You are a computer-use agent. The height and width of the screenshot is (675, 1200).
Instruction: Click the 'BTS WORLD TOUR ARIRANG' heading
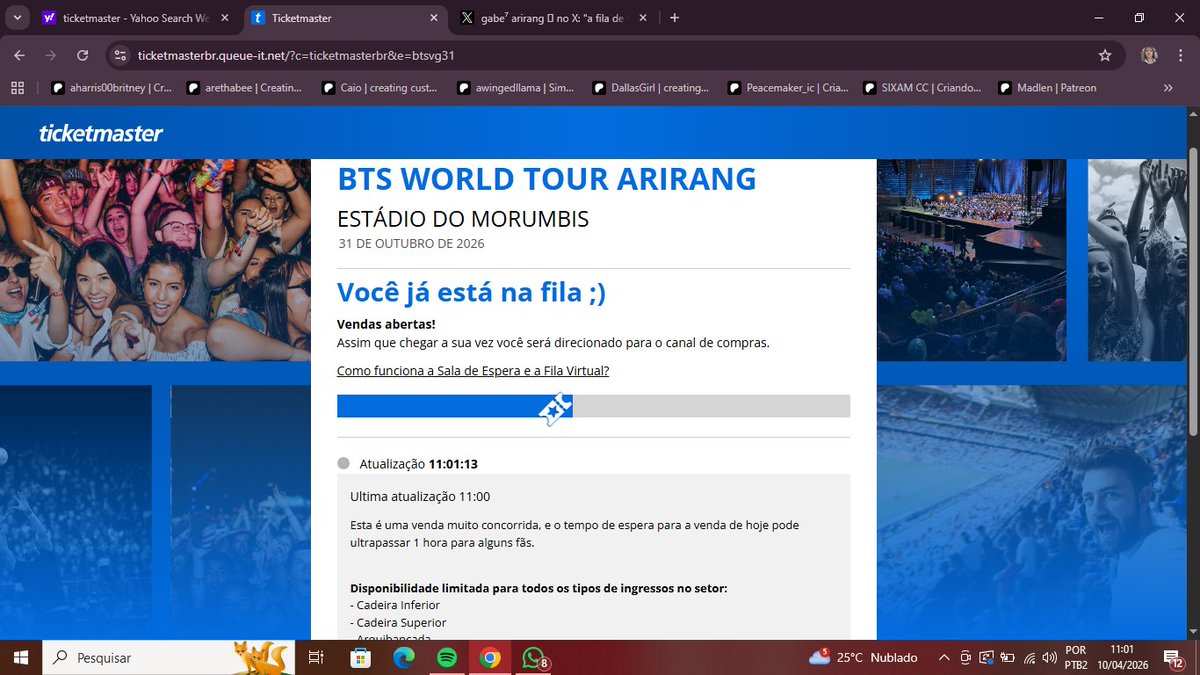click(547, 179)
